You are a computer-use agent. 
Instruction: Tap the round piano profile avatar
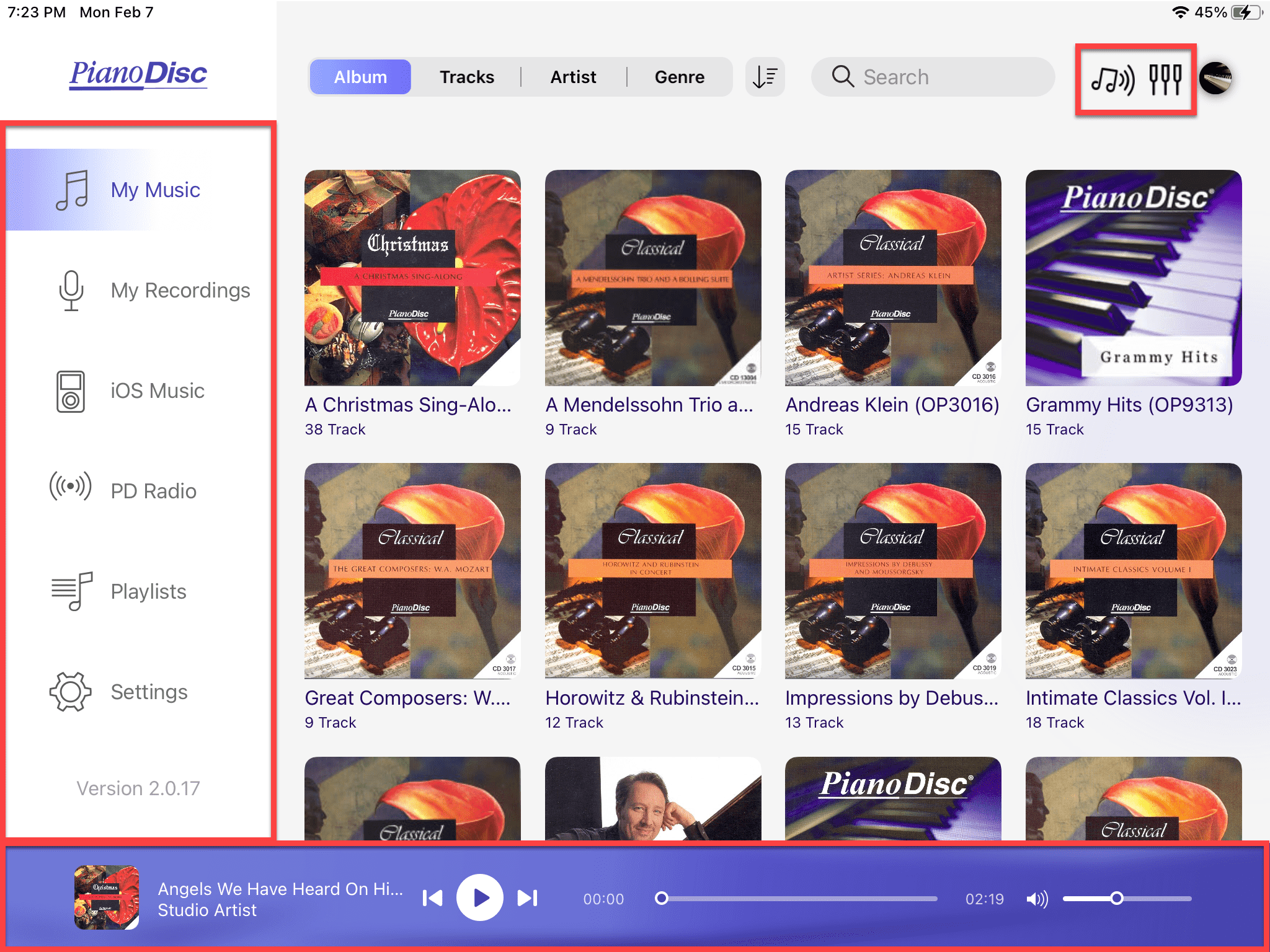[1215, 78]
